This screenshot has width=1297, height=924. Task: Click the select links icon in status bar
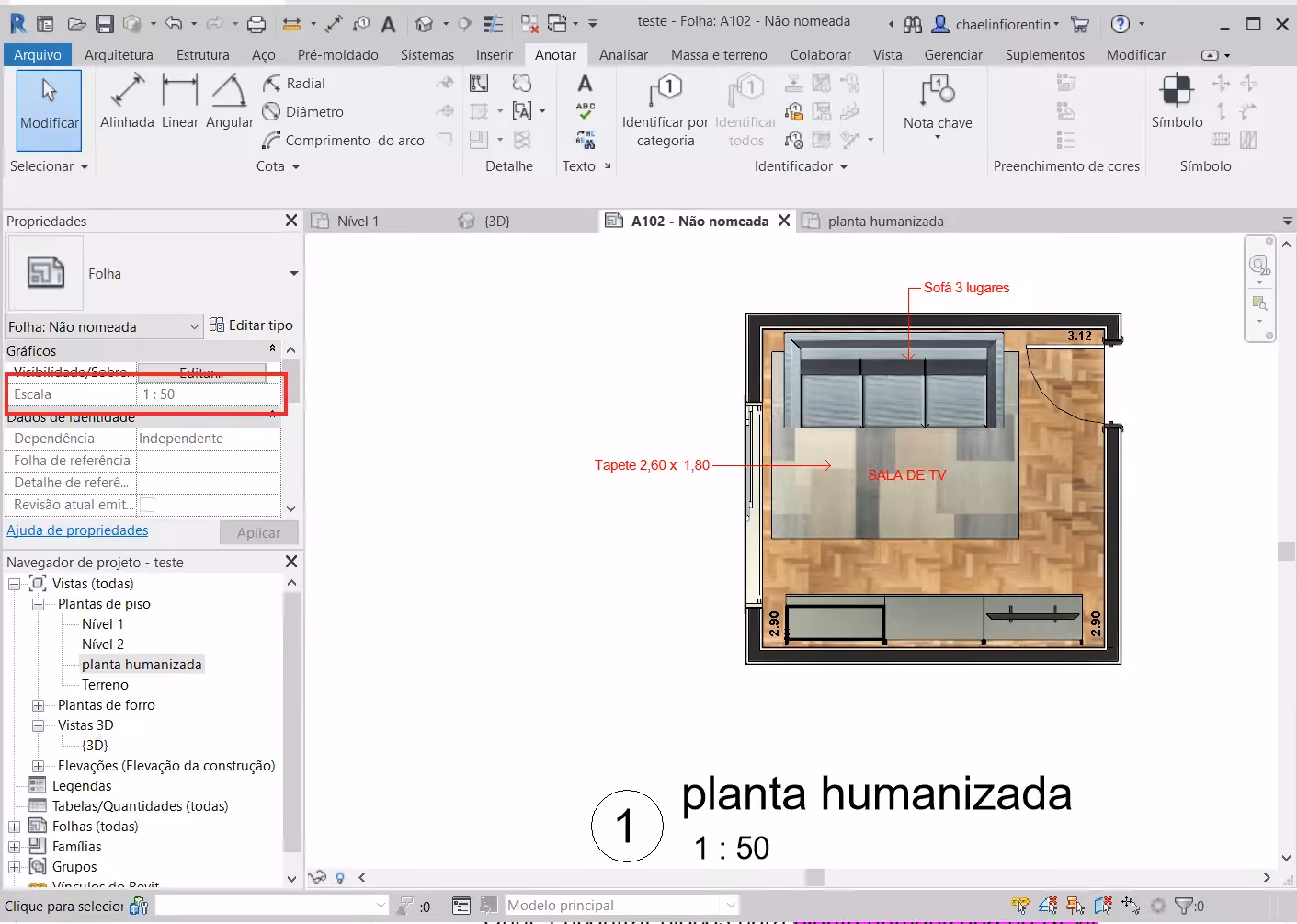[x=1020, y=906]
